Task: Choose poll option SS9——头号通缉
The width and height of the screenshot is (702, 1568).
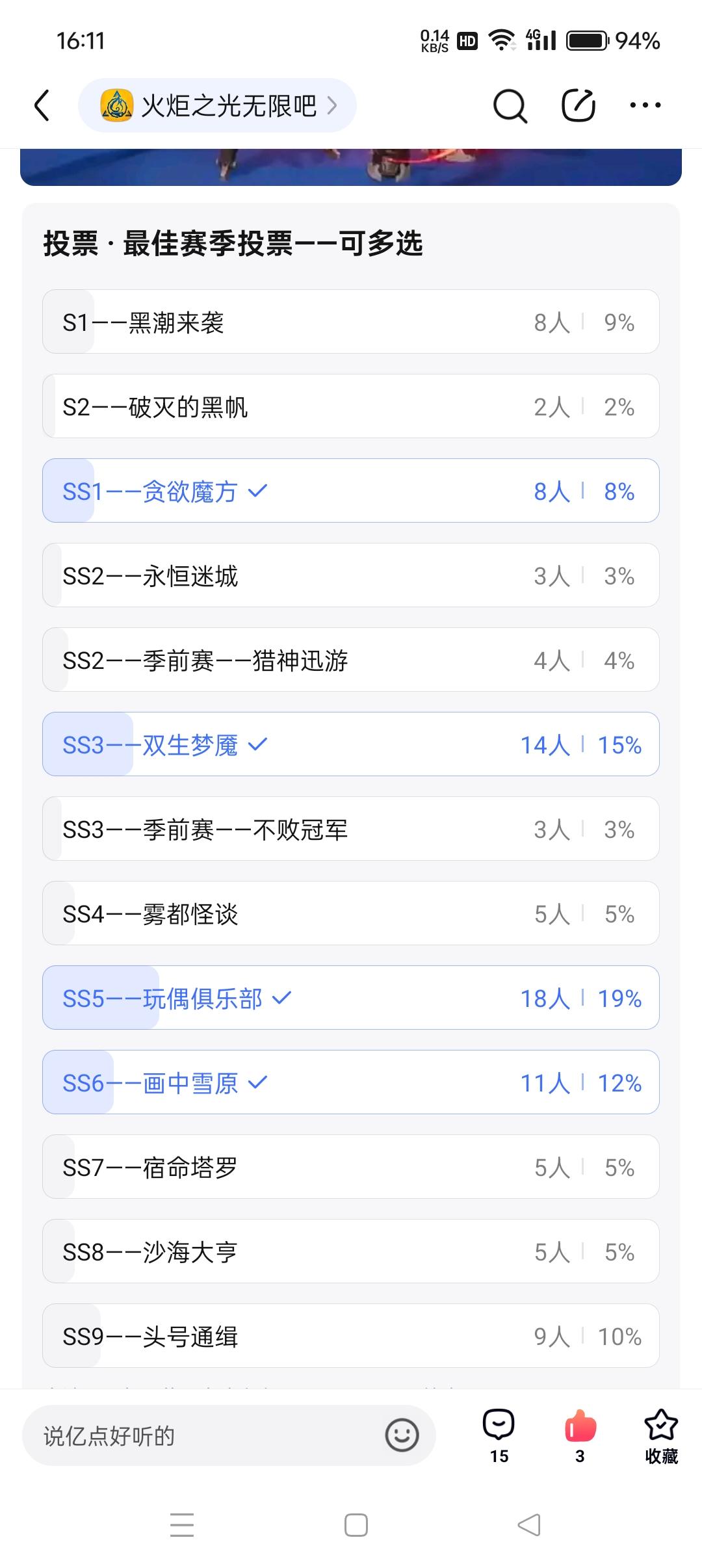Action: point(351,1336)
